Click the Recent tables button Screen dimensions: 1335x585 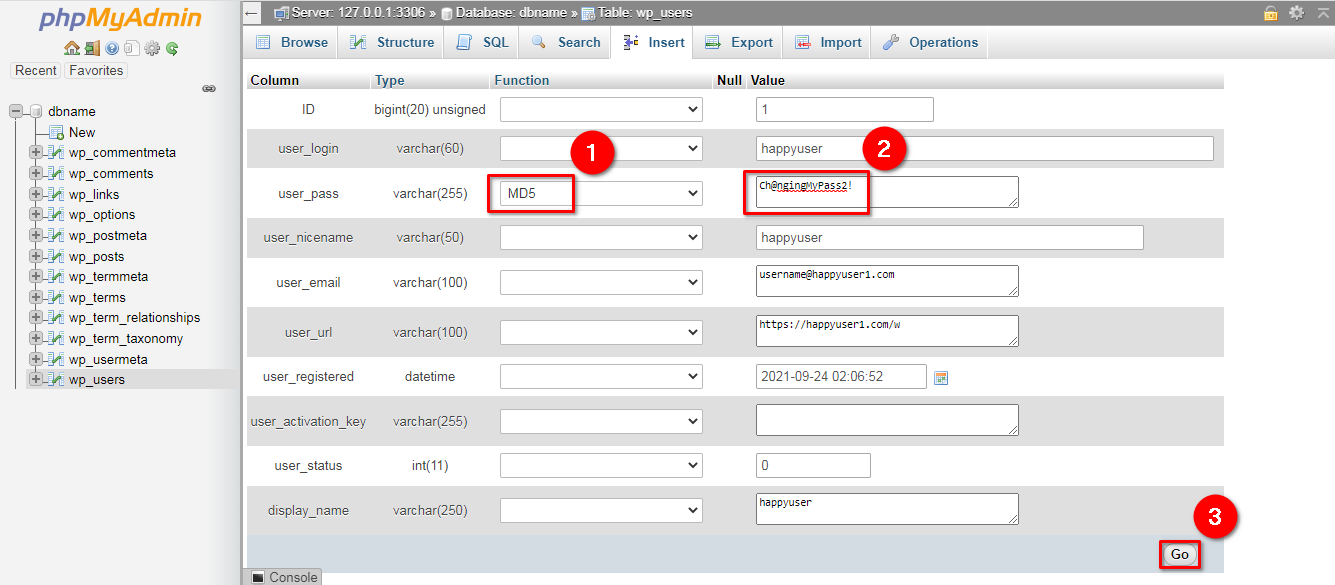(x=36, y=70)
